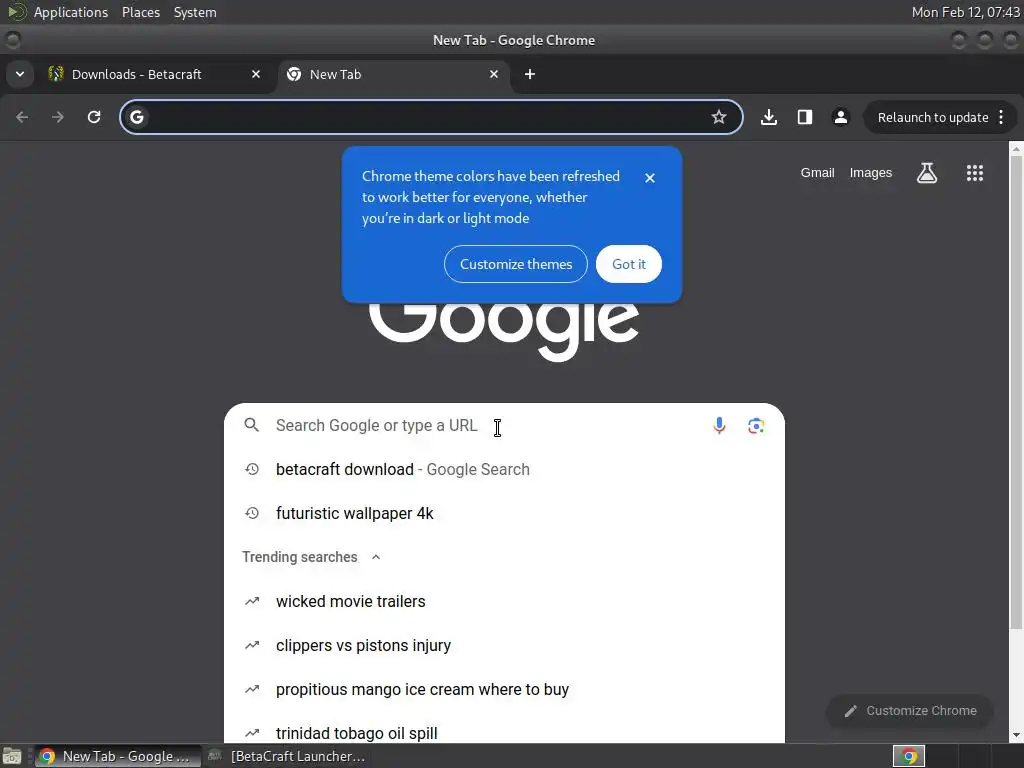The width and height of the screenshot is (1024, 768).
Task: Click the pencil icon in Customize Chrome
Action: pos(850,711)
